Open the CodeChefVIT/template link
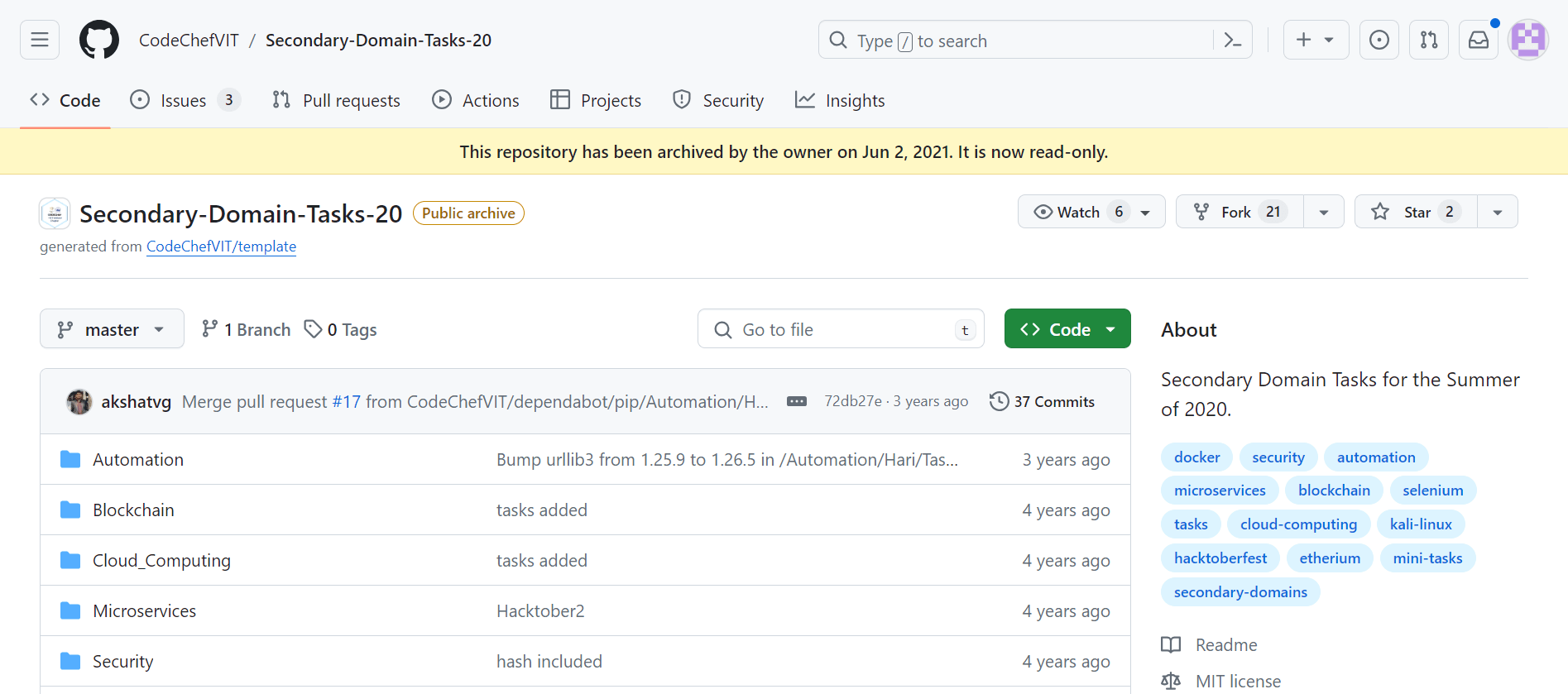1568x694 pixels. [x=221, y=246]
